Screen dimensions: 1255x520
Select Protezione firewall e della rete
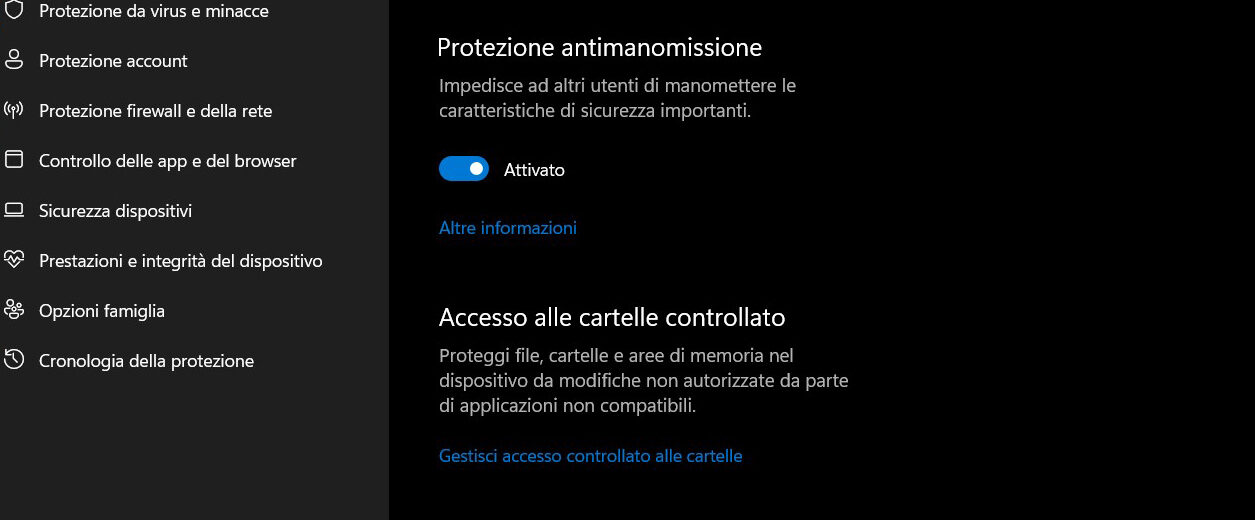pos(155,111)
